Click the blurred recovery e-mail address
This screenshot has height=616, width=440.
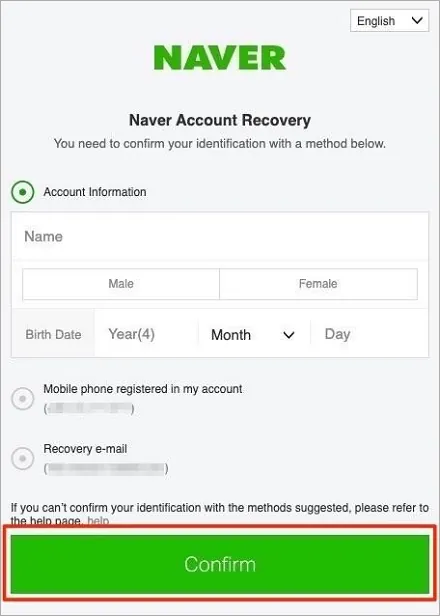tap(106, 468)
